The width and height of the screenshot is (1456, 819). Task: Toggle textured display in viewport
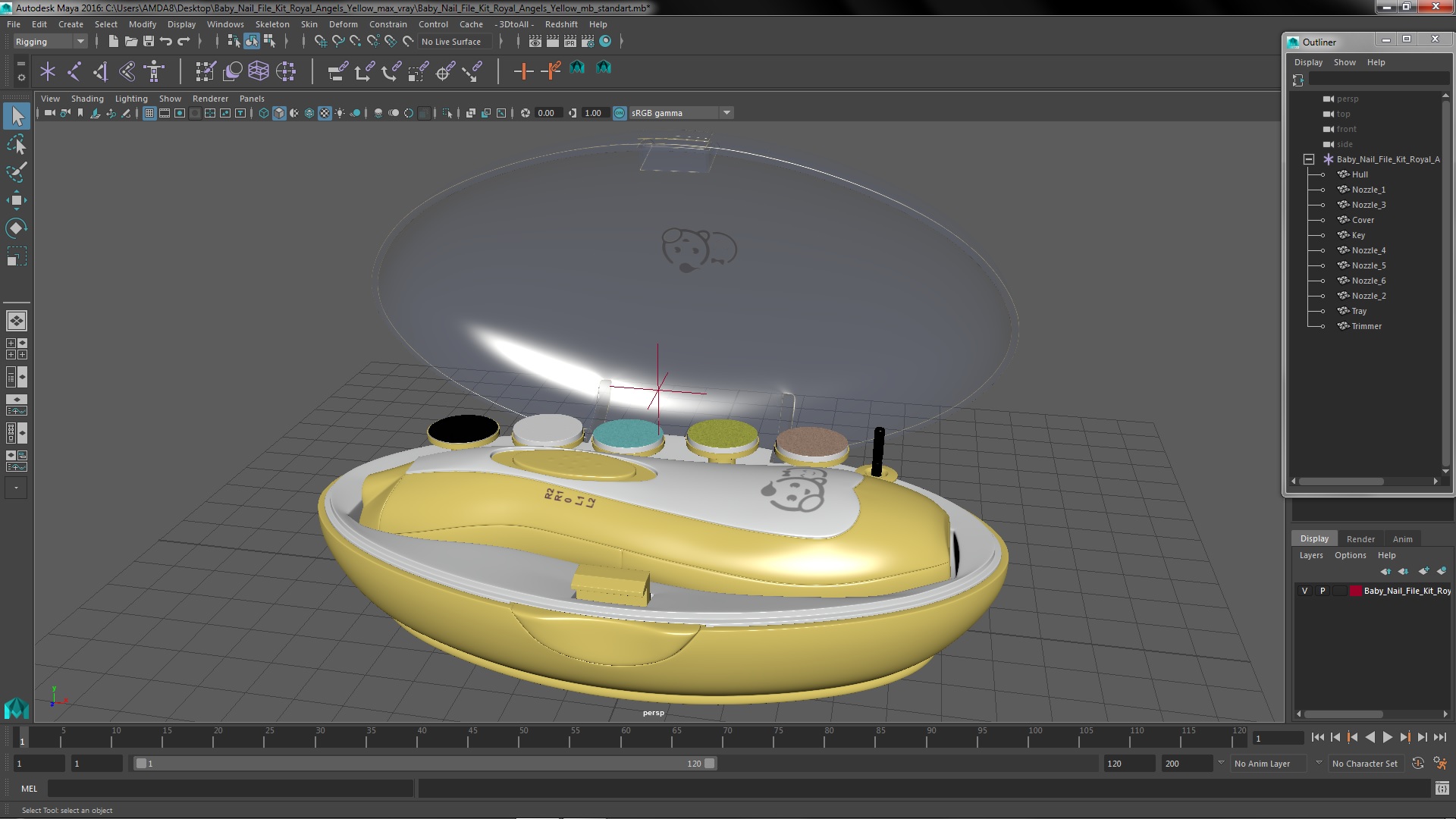tap(325, 113)
